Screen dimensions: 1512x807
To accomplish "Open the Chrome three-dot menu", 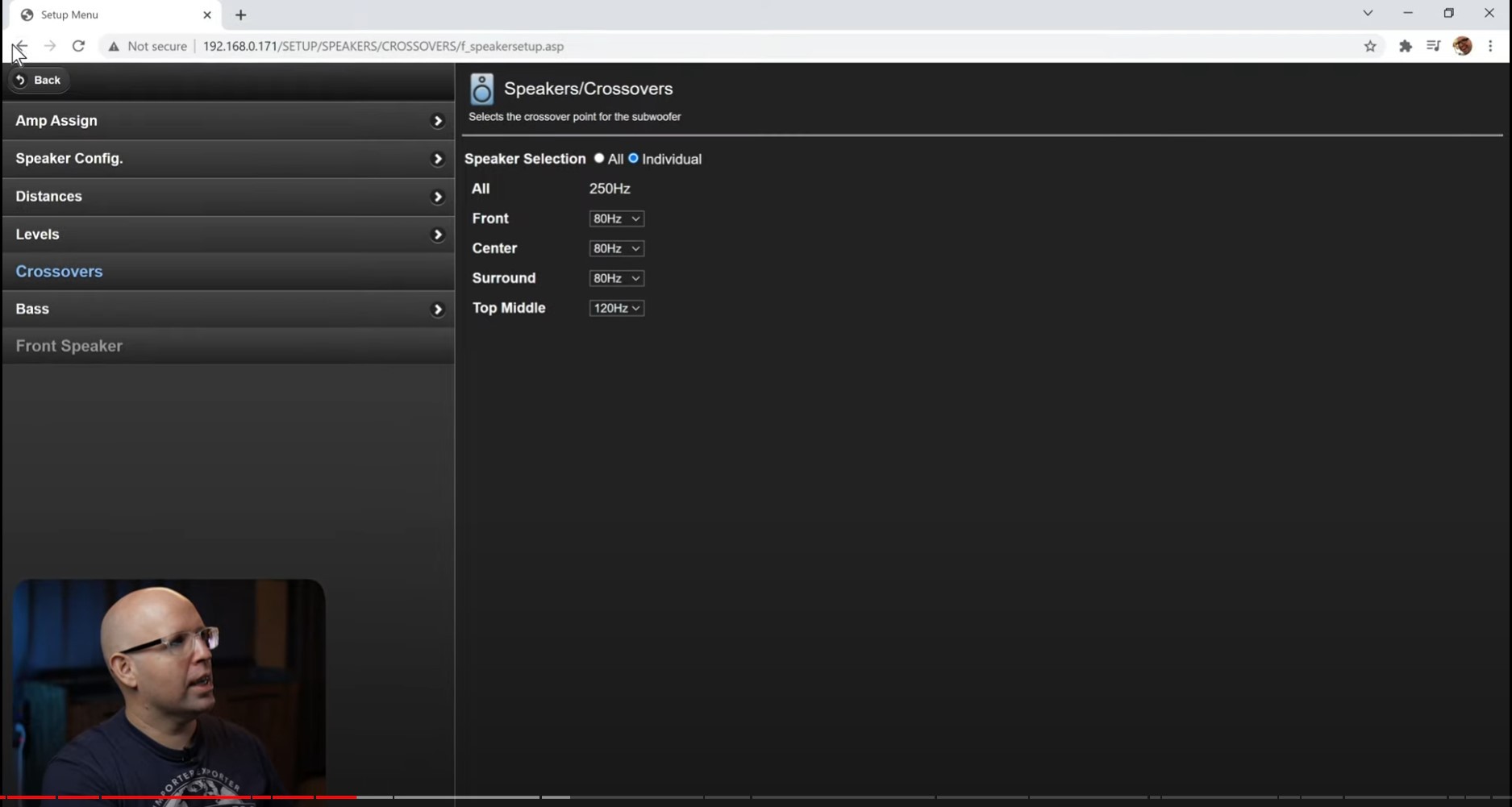I will point(1490,46).
